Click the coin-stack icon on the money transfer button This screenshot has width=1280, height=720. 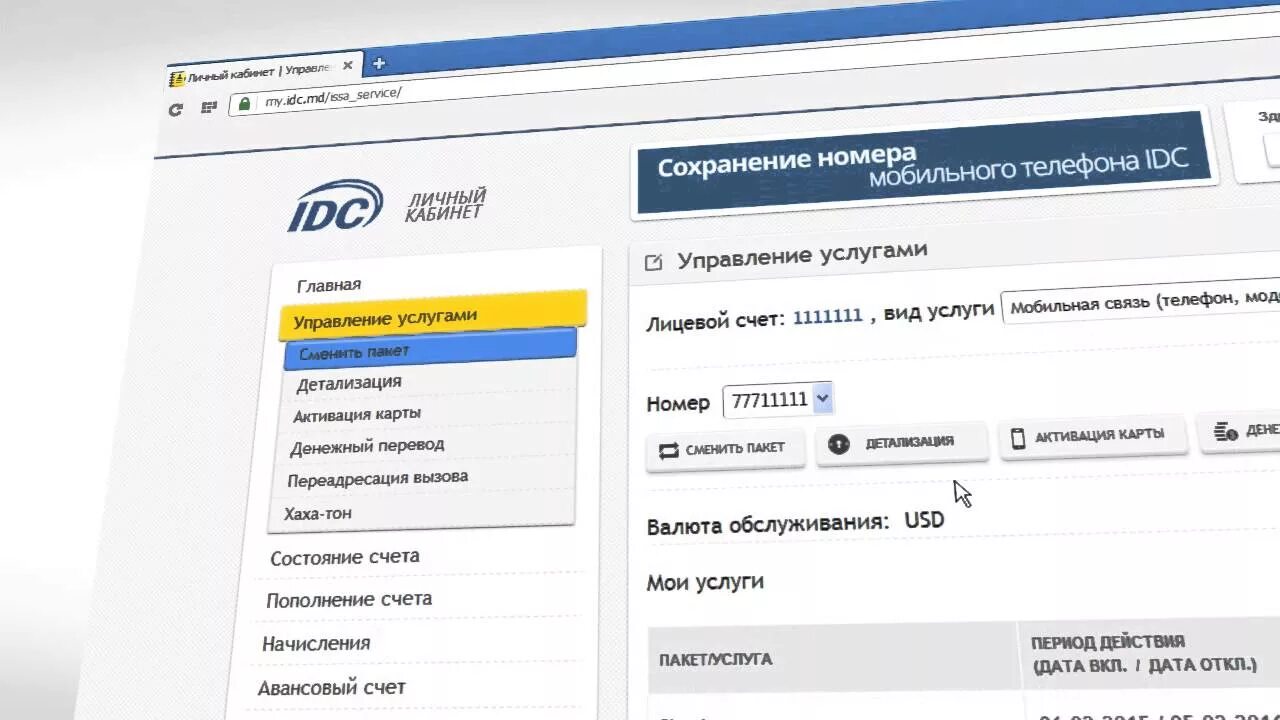point(1225,431)
